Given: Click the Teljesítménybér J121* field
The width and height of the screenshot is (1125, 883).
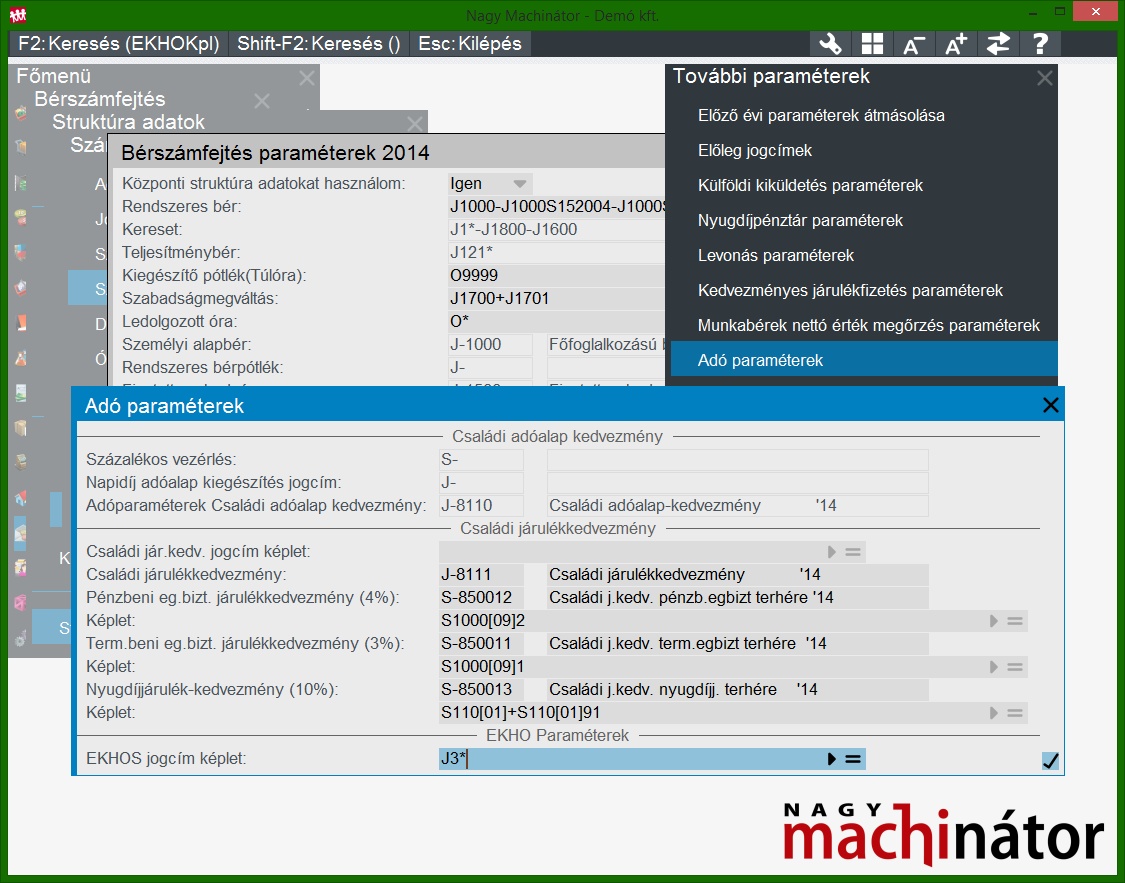Looking at the screenshot, I should 557,252.
